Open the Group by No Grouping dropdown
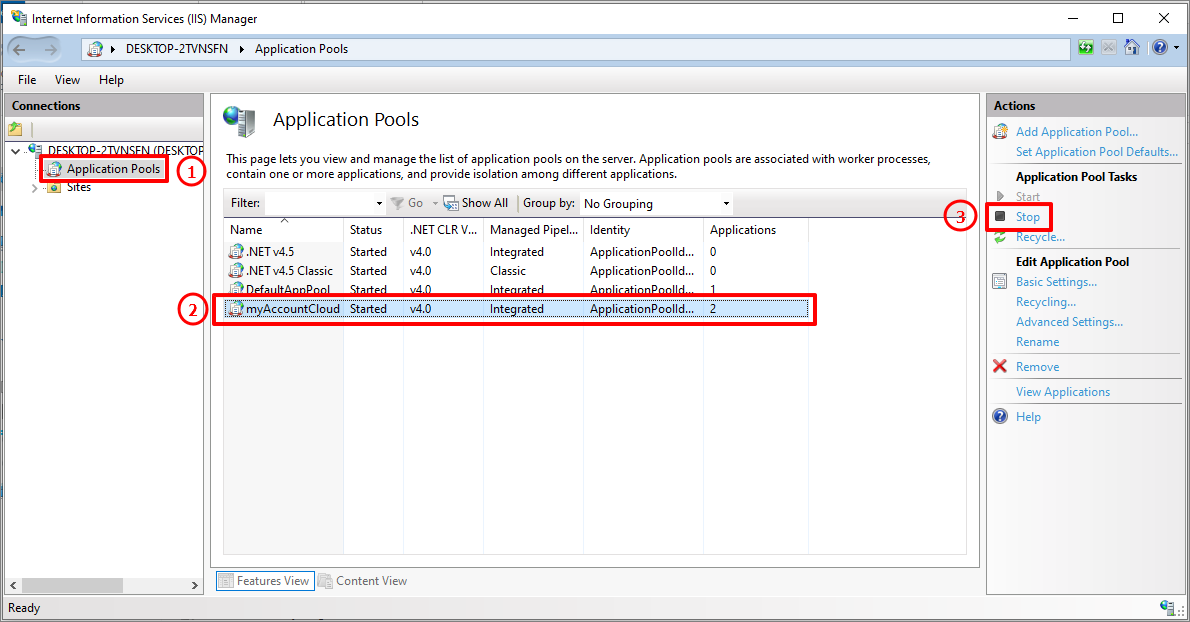Image resolution: width=1190 pixels, height=622 pixels. click(x=656, y=203)
